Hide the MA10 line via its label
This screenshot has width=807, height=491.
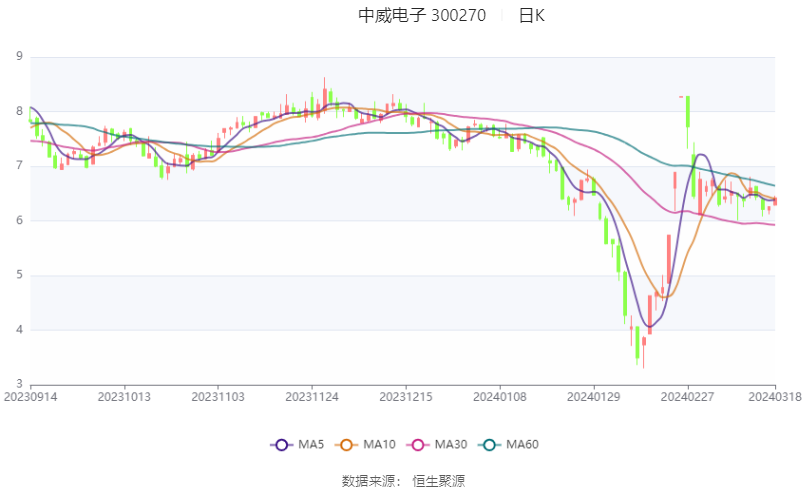tap(379, 445)
